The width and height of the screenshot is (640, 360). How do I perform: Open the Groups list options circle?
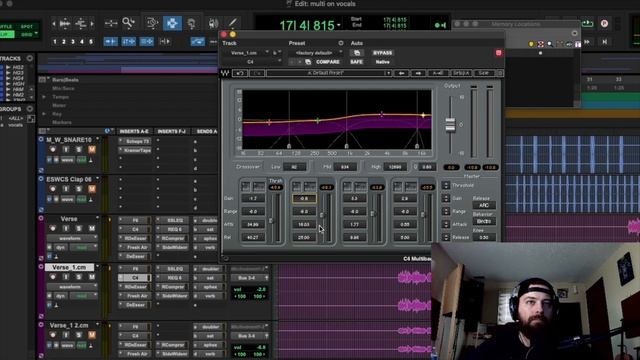[29, 109]
